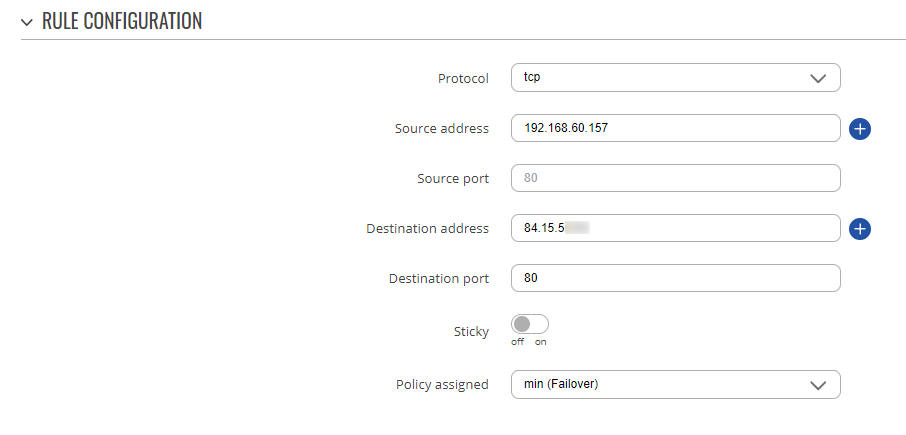
Task: Click the Source address label
Action: point(442,128)
